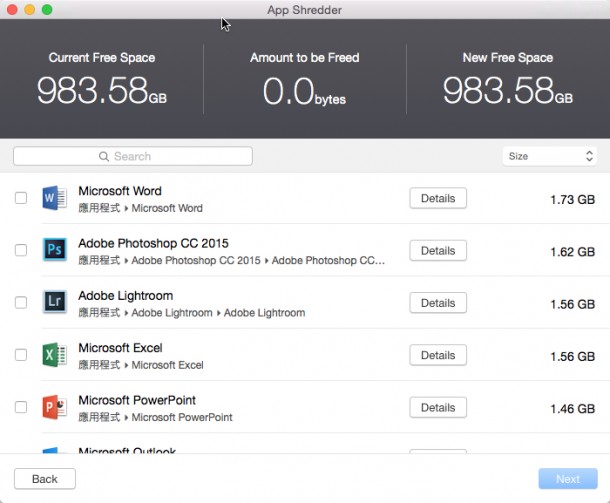Check the Microsoft Word checkbox
The width and height of the screenshot is (610, 503).
click(21, 198)
